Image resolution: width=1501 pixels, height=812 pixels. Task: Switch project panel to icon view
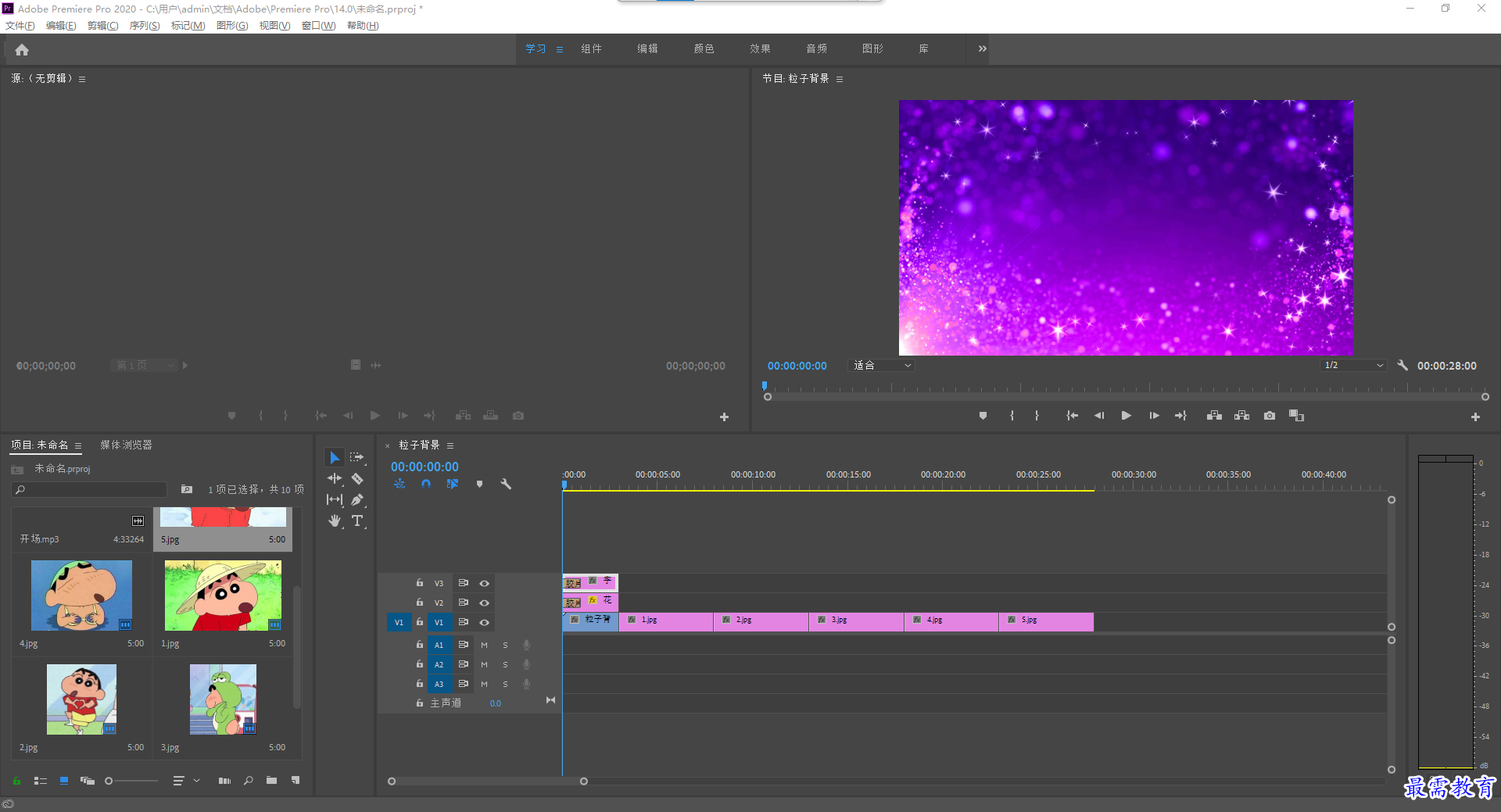click(x=64, y=781)
